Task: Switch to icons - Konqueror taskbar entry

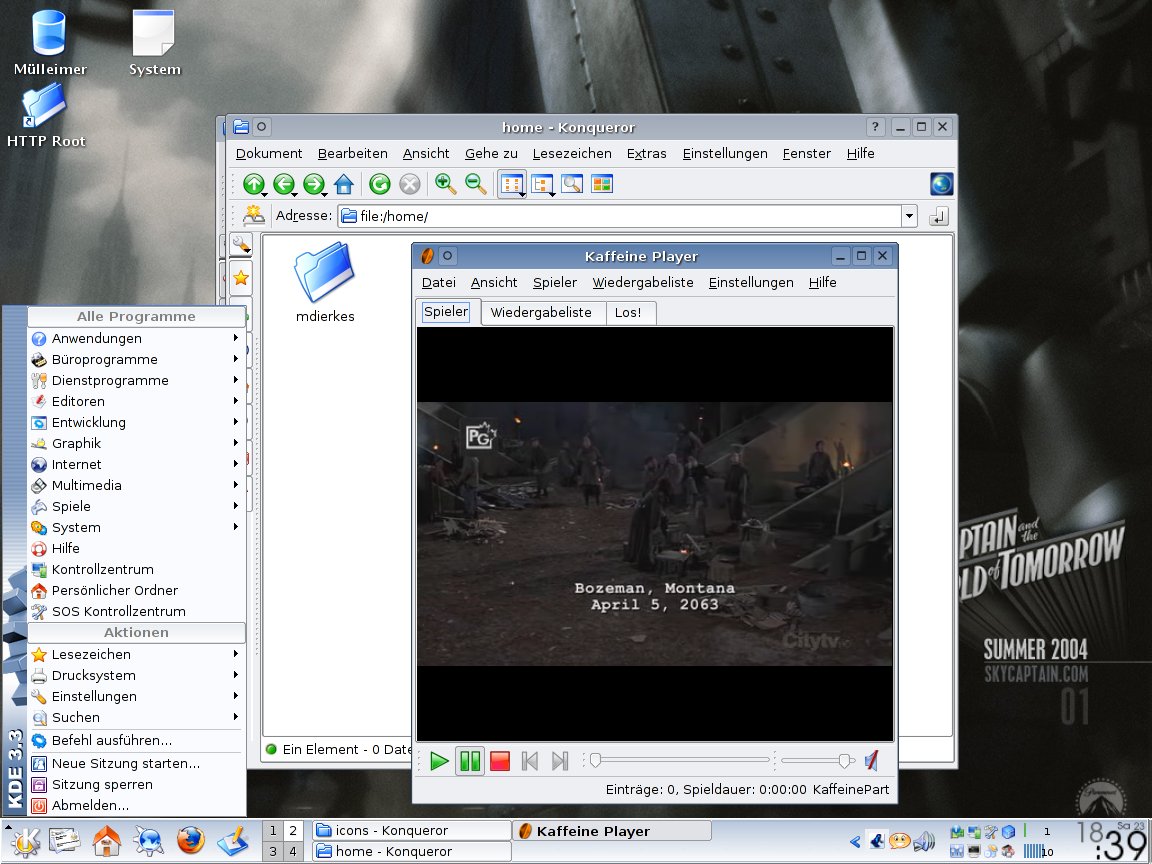Action: tap(412, 830)
